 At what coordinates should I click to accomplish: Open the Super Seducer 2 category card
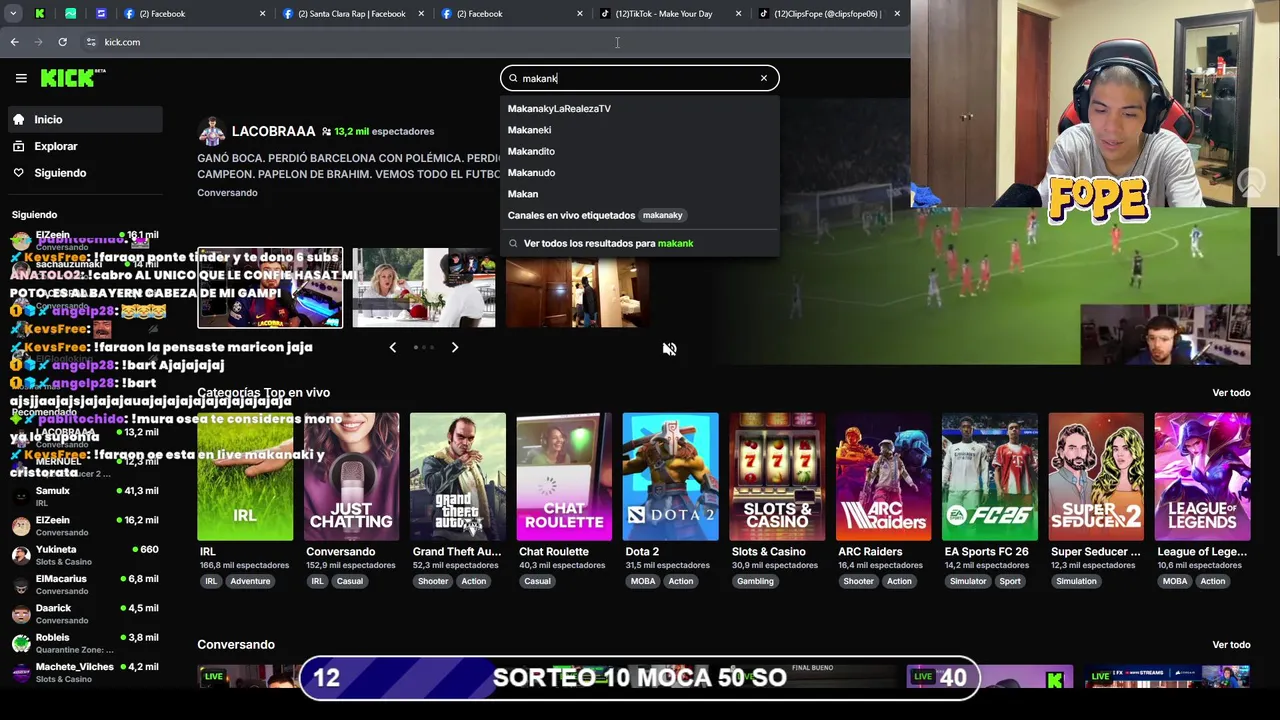coord(1096,477)
